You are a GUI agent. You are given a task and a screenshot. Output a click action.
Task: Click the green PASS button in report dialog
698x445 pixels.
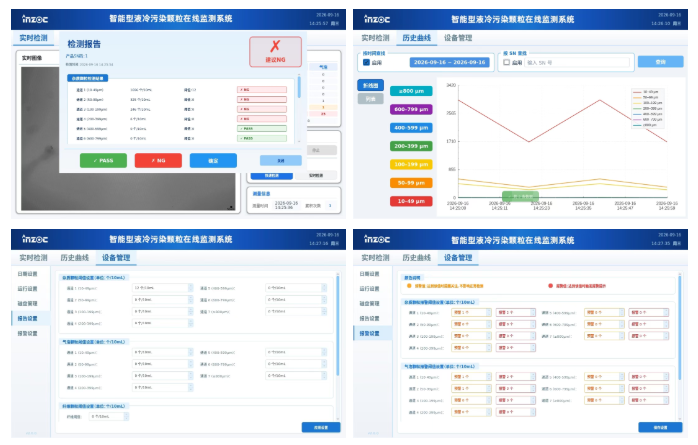pyautogui.click(x=103, y=161)
